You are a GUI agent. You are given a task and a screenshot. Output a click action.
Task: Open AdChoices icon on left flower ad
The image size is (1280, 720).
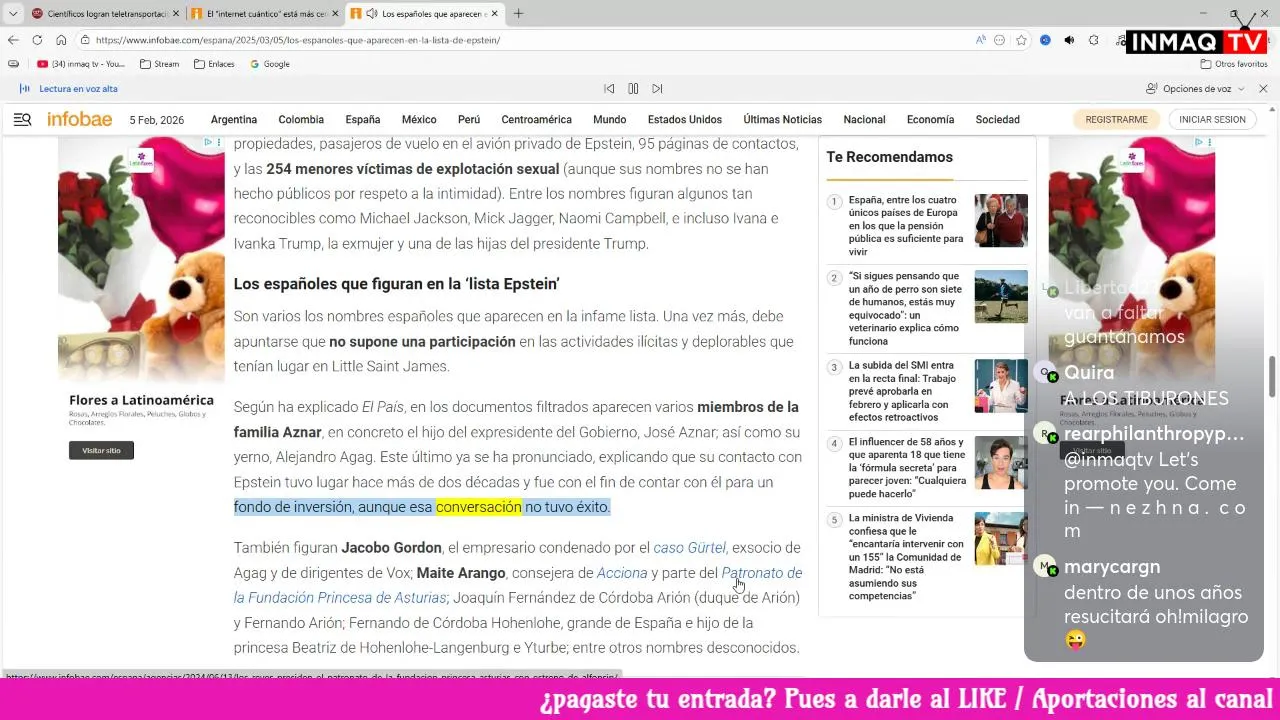click(x=209, y=143)
